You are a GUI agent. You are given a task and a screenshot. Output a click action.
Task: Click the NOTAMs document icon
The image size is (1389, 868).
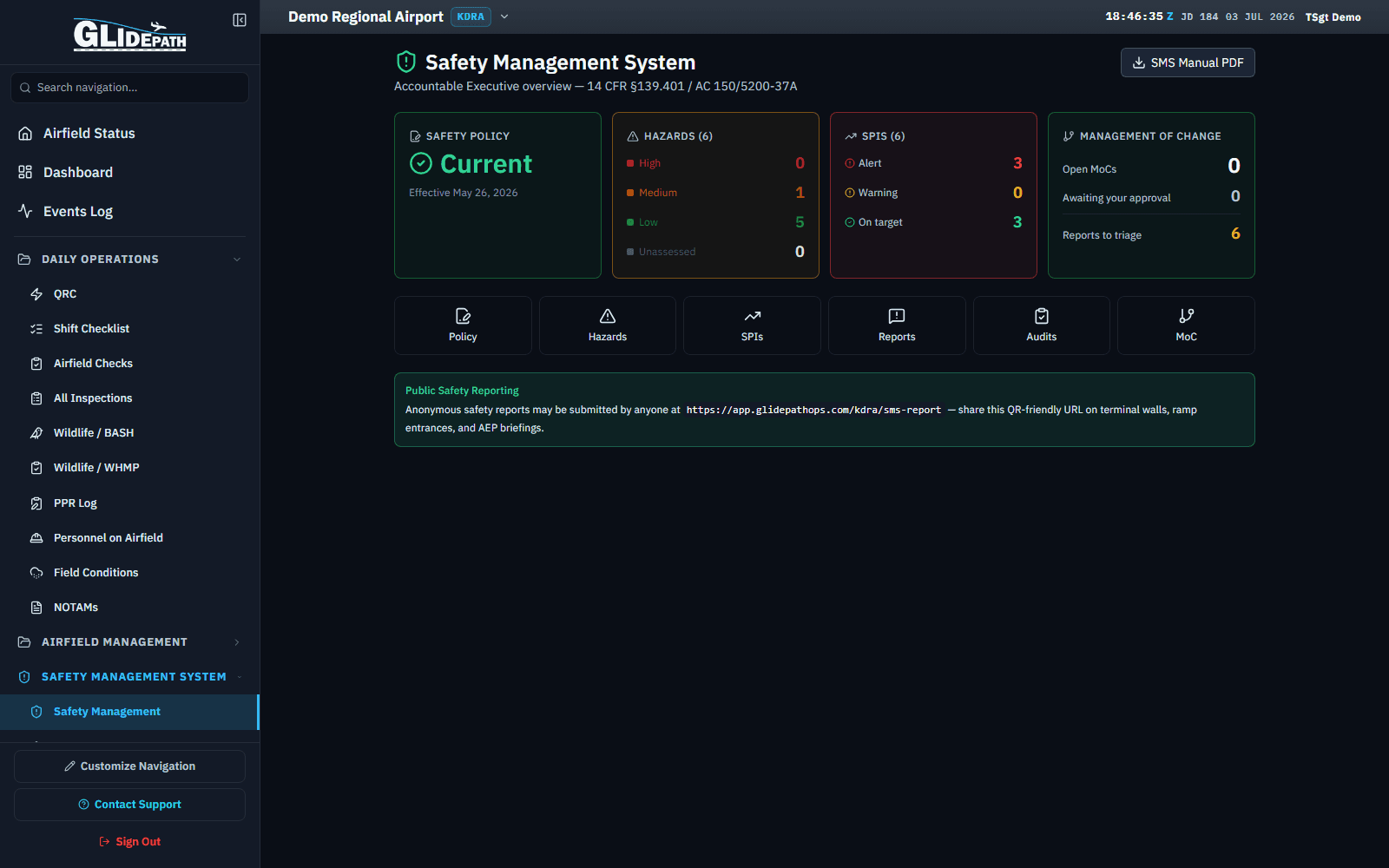pyautogui.click(x=36, y=608)
